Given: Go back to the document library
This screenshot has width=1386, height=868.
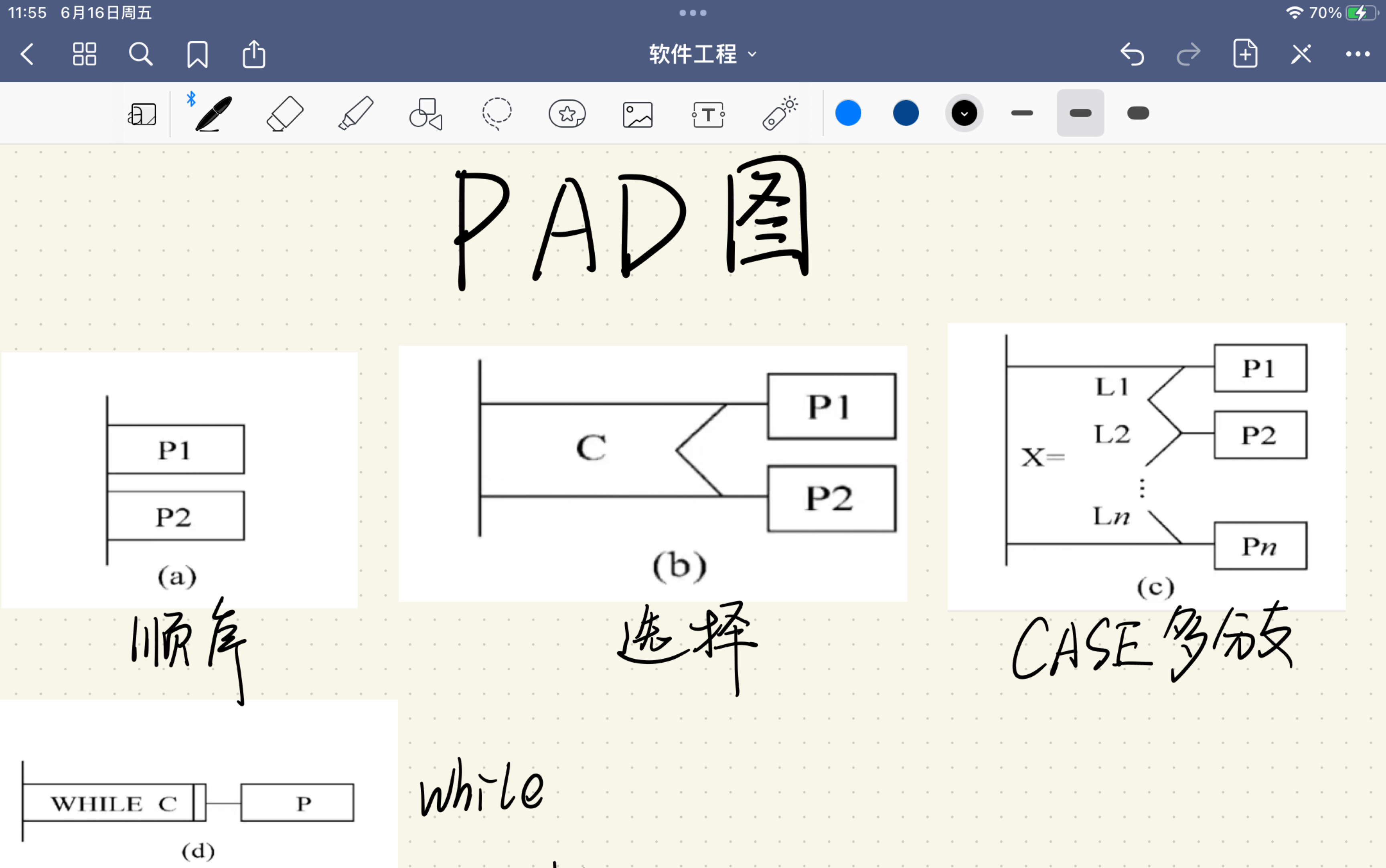Looking at the screenshot, I should tap(27, 55).
